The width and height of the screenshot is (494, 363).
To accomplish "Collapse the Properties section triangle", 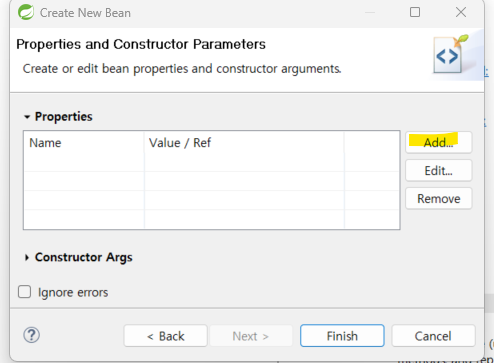I will tap(27, 117).
